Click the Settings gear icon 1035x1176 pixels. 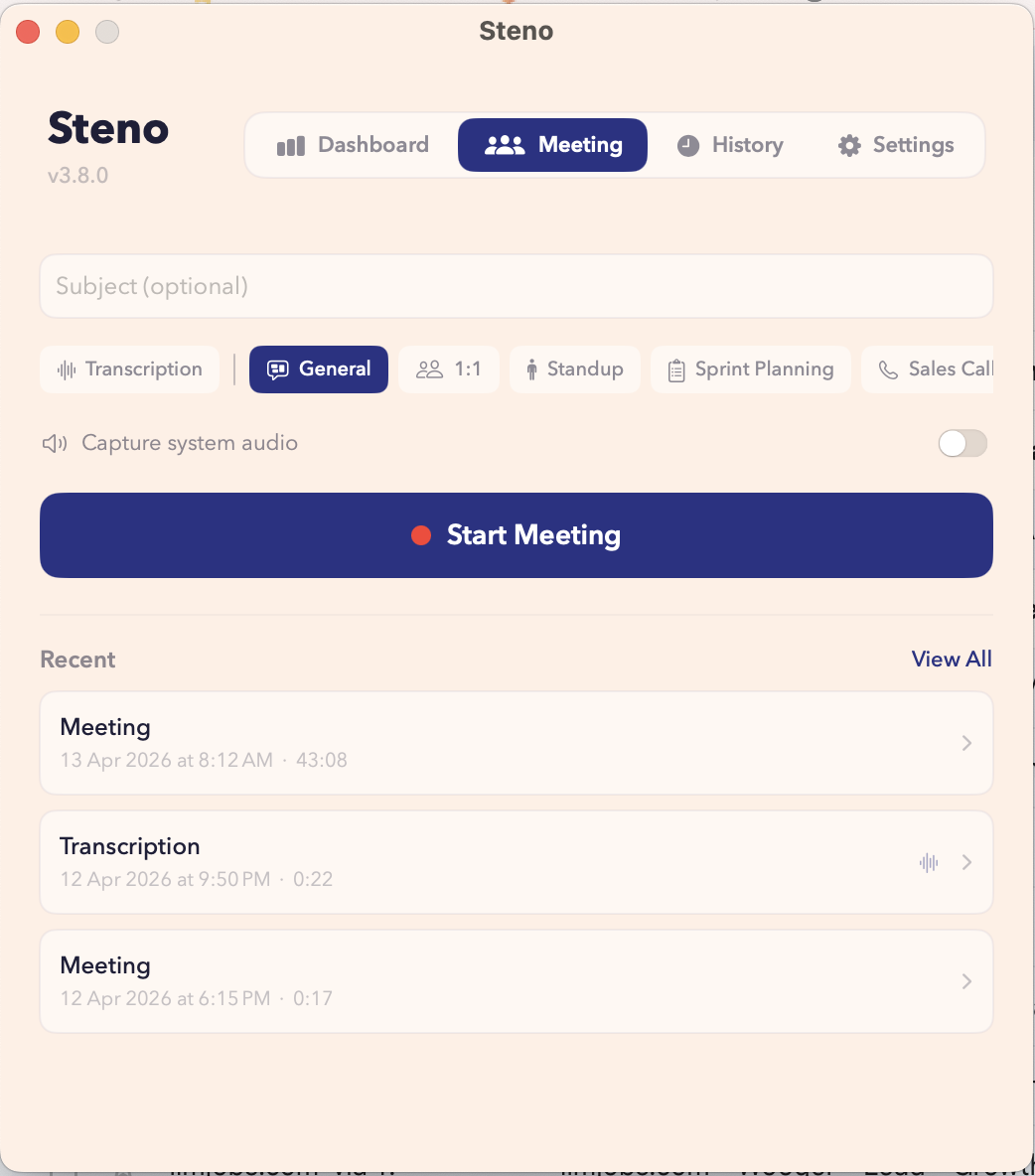click(x=849, y=146)
